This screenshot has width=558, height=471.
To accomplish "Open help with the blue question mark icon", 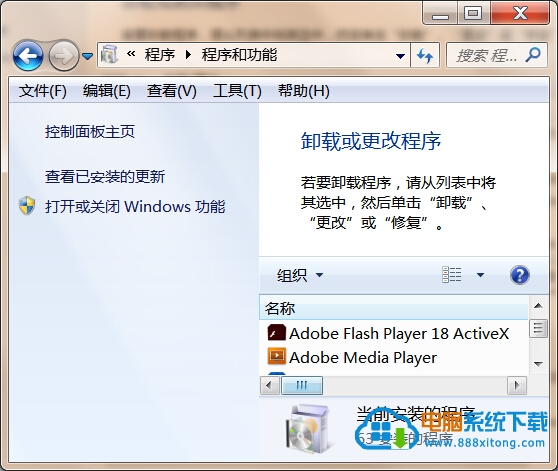I will pos(520,275).
